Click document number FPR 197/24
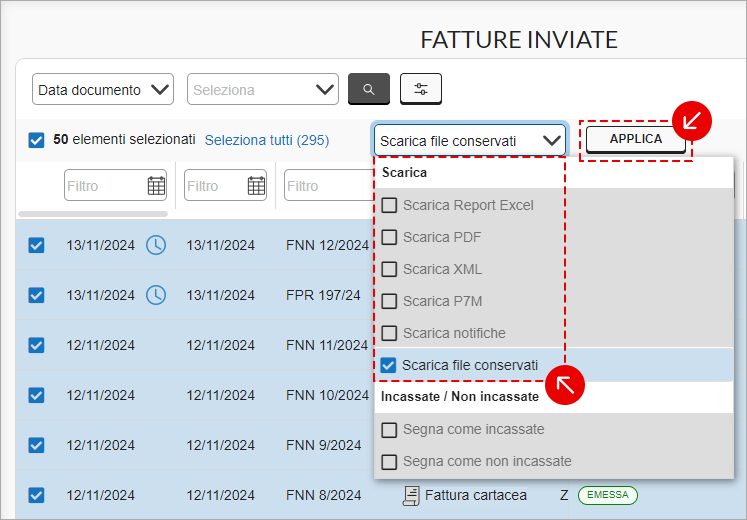 [323, 295]
